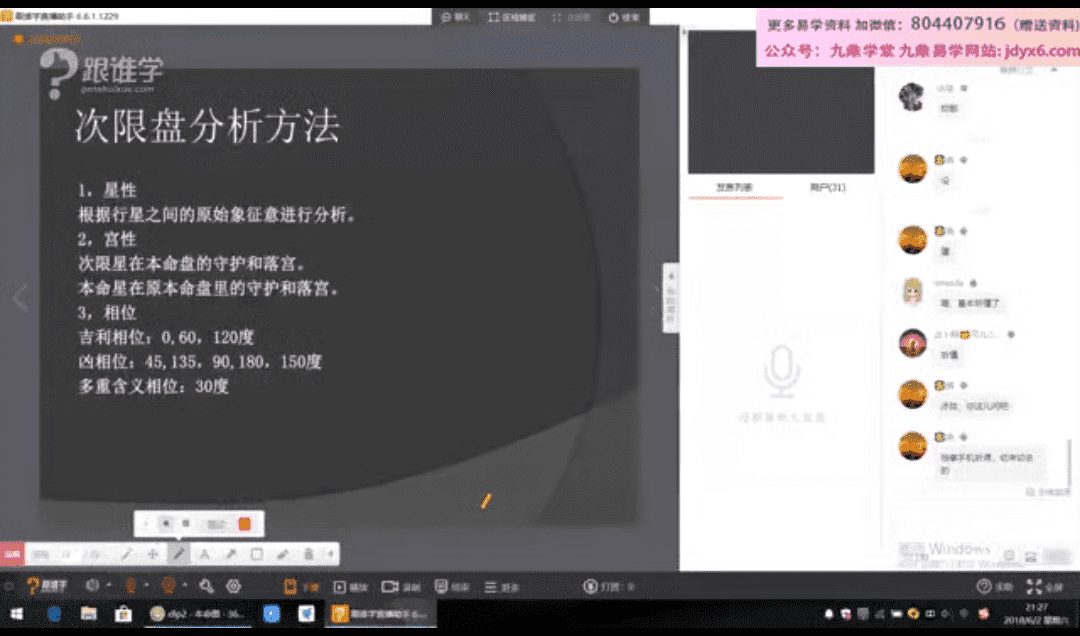The width and height of the screenshot is (1080, 636).
Task: Select the move cross-arrow tool
Action: 153,553
